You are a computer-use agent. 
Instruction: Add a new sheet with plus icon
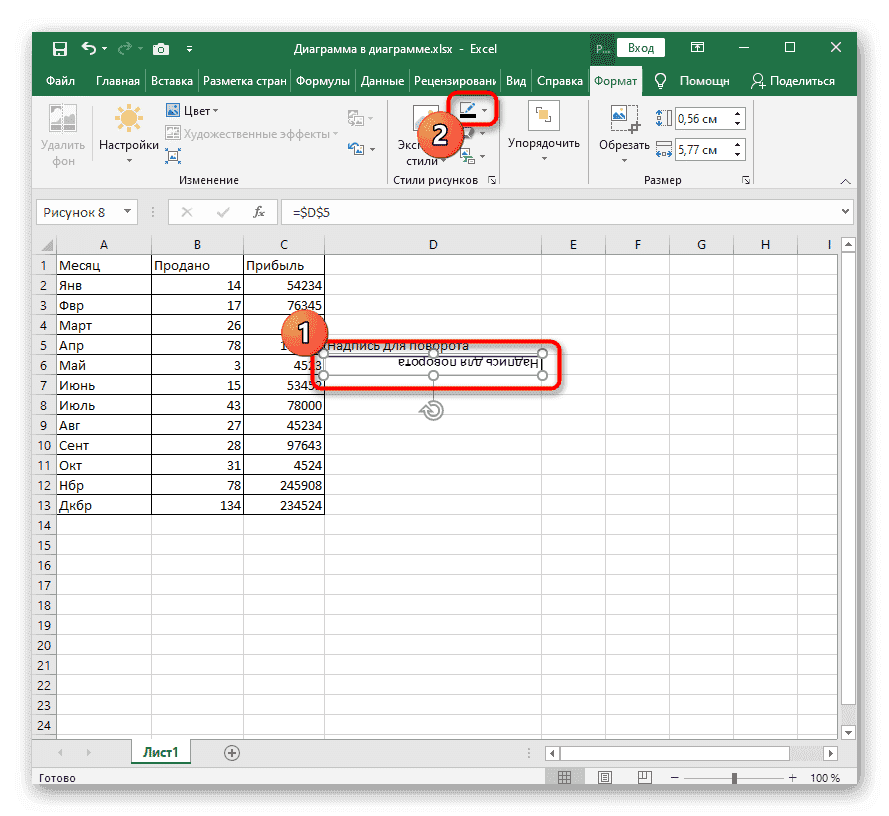[232, 752]
